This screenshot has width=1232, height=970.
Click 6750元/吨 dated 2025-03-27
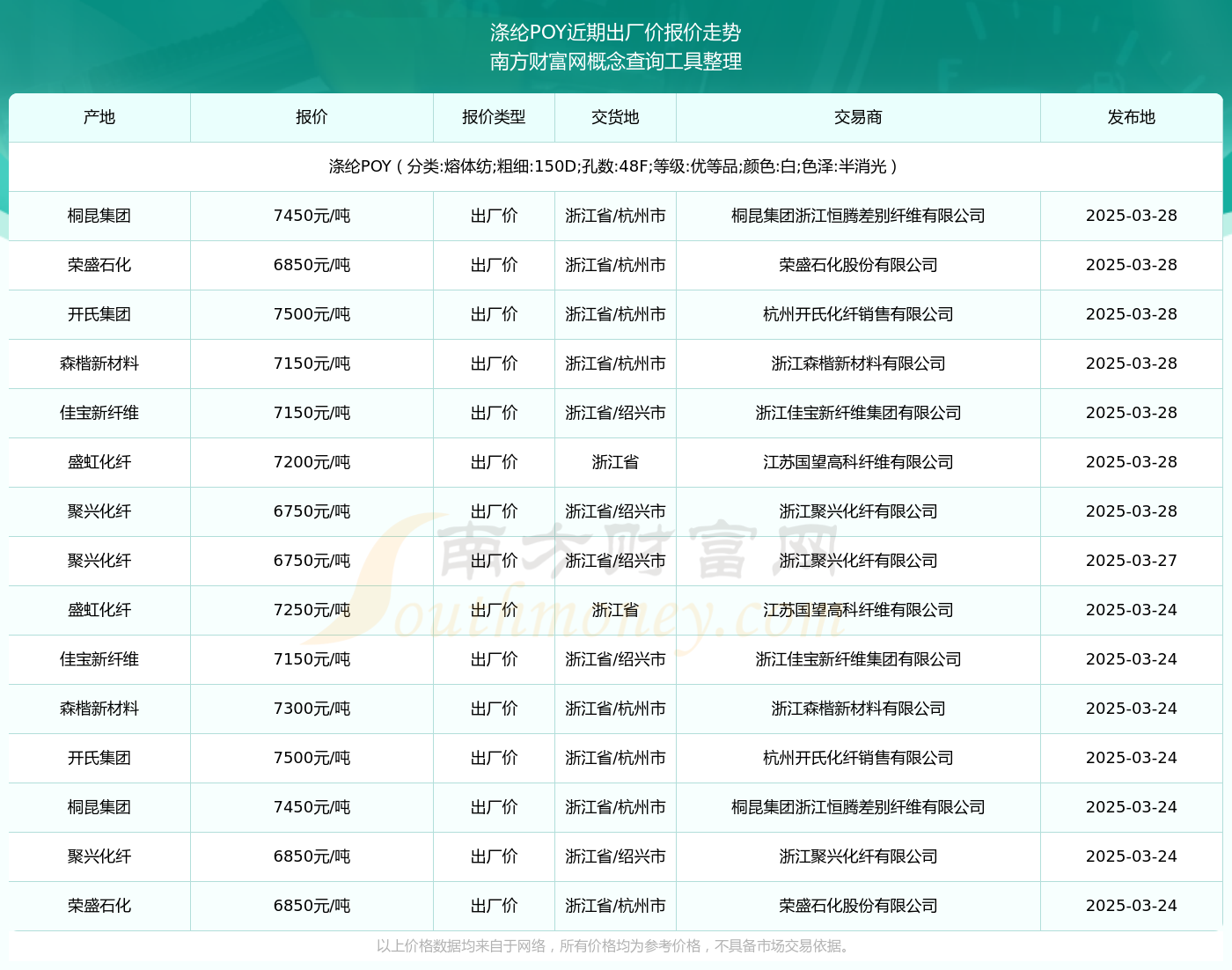pos(312,561)
